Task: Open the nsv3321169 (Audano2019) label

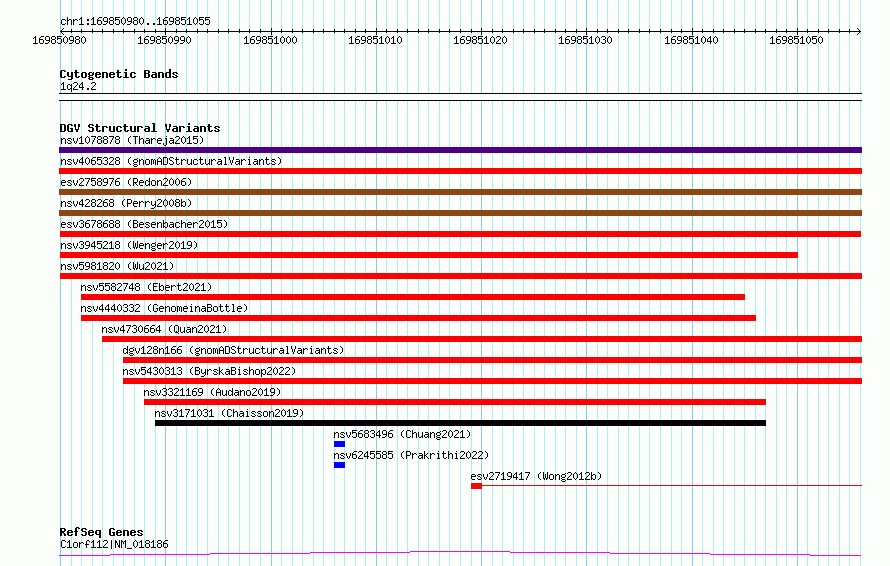Action: [212, 392]
